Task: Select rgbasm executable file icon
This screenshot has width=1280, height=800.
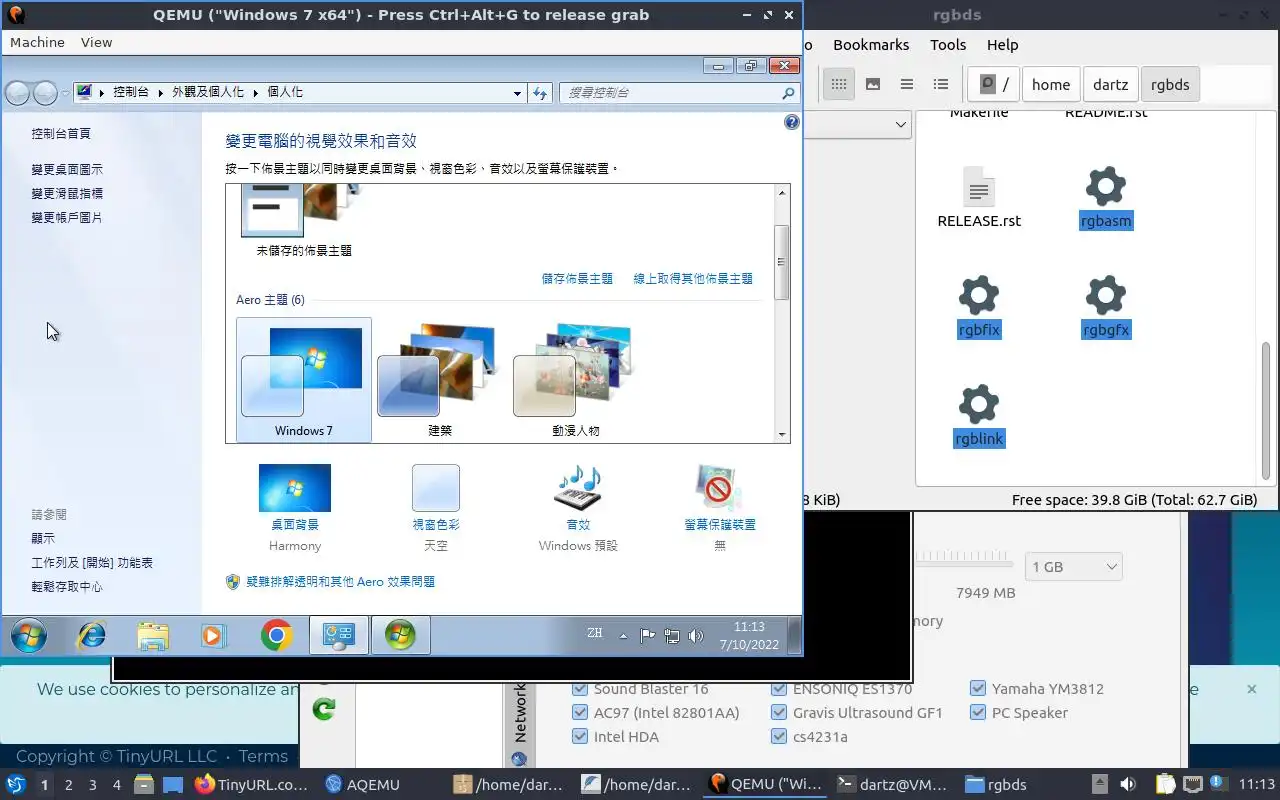Action: pos(1106,186)
